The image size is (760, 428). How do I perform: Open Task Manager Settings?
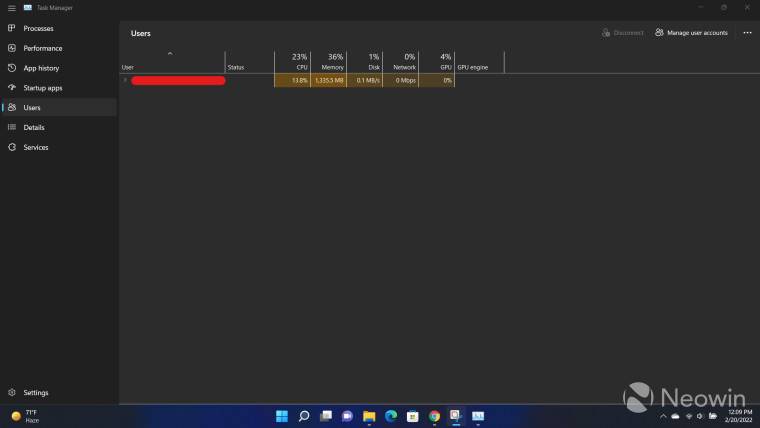click(x=35, y=393)
